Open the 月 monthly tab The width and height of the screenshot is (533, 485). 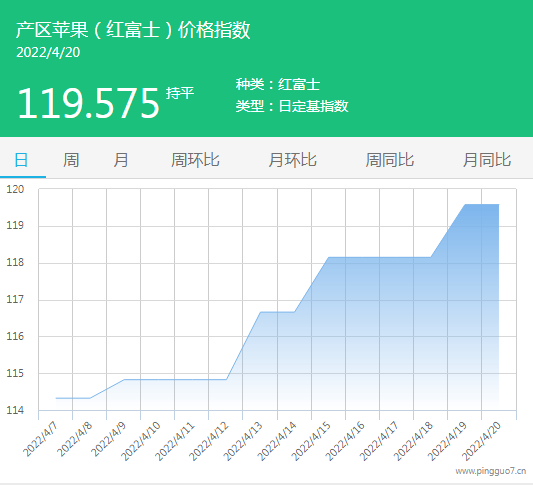(x=121, y=160)
